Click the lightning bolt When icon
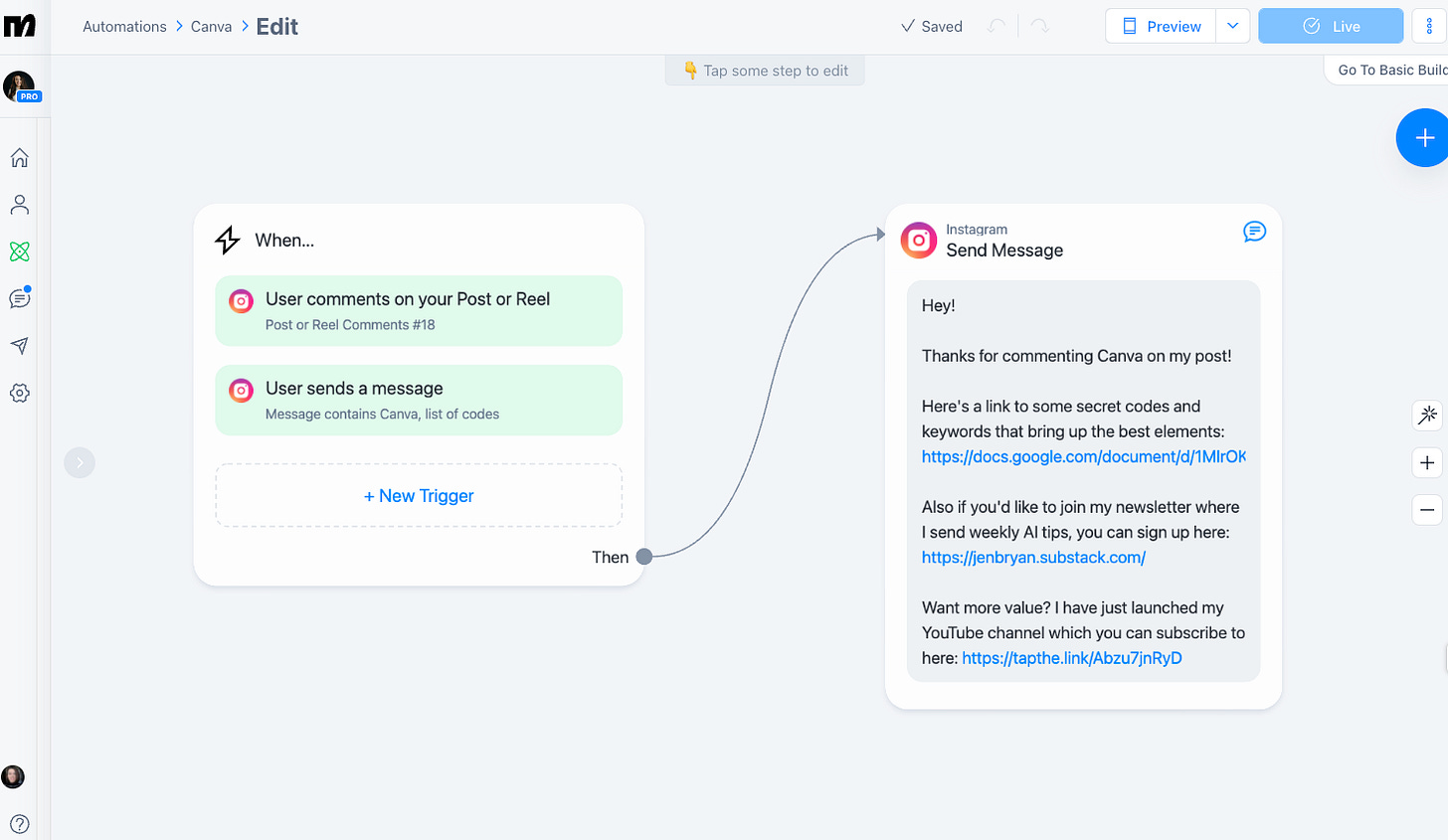Screen dimensions: 1448x840 click(228, 240)
